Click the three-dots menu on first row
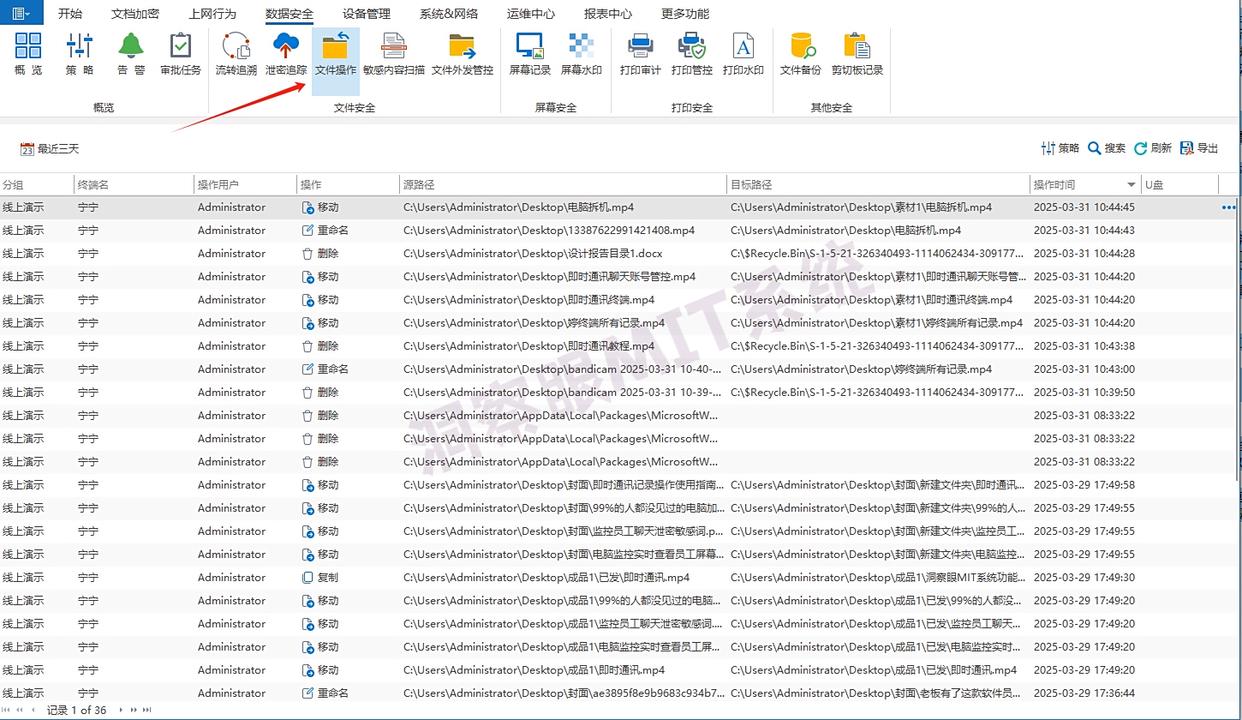The height and width of the screenshot is (720, 1242). click(1228, 207)
